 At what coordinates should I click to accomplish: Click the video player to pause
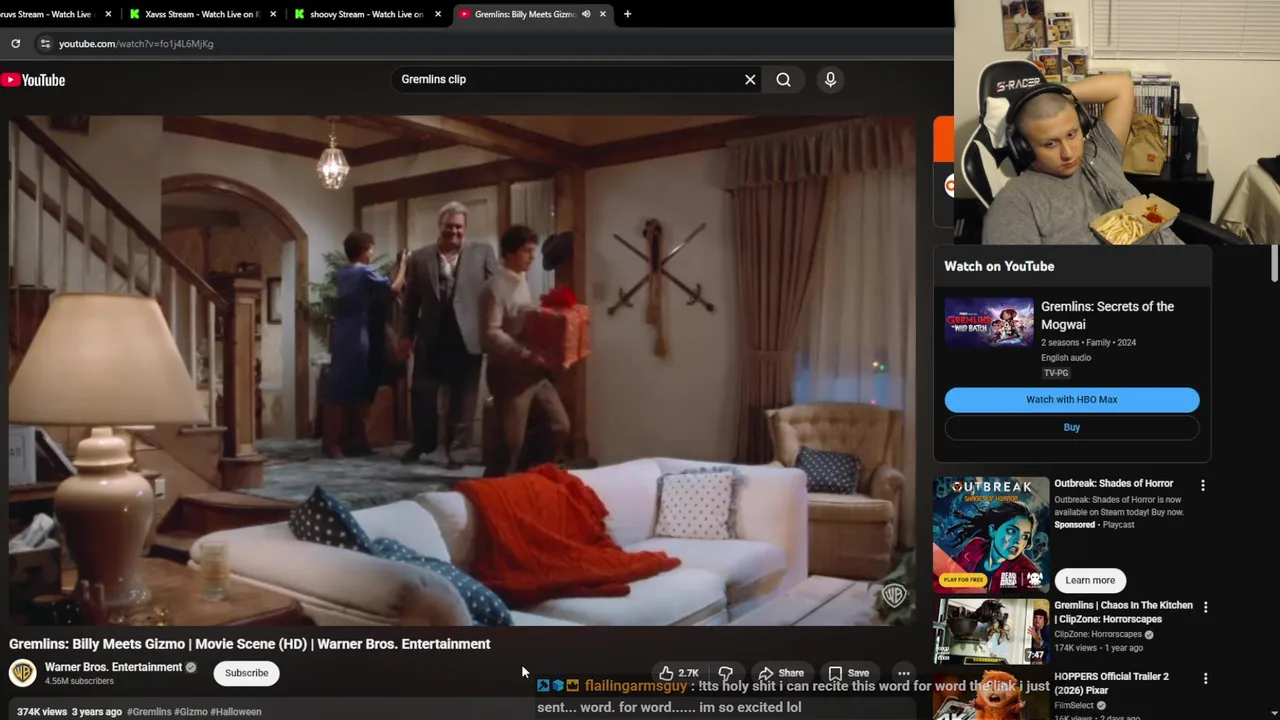coord(461,370)
